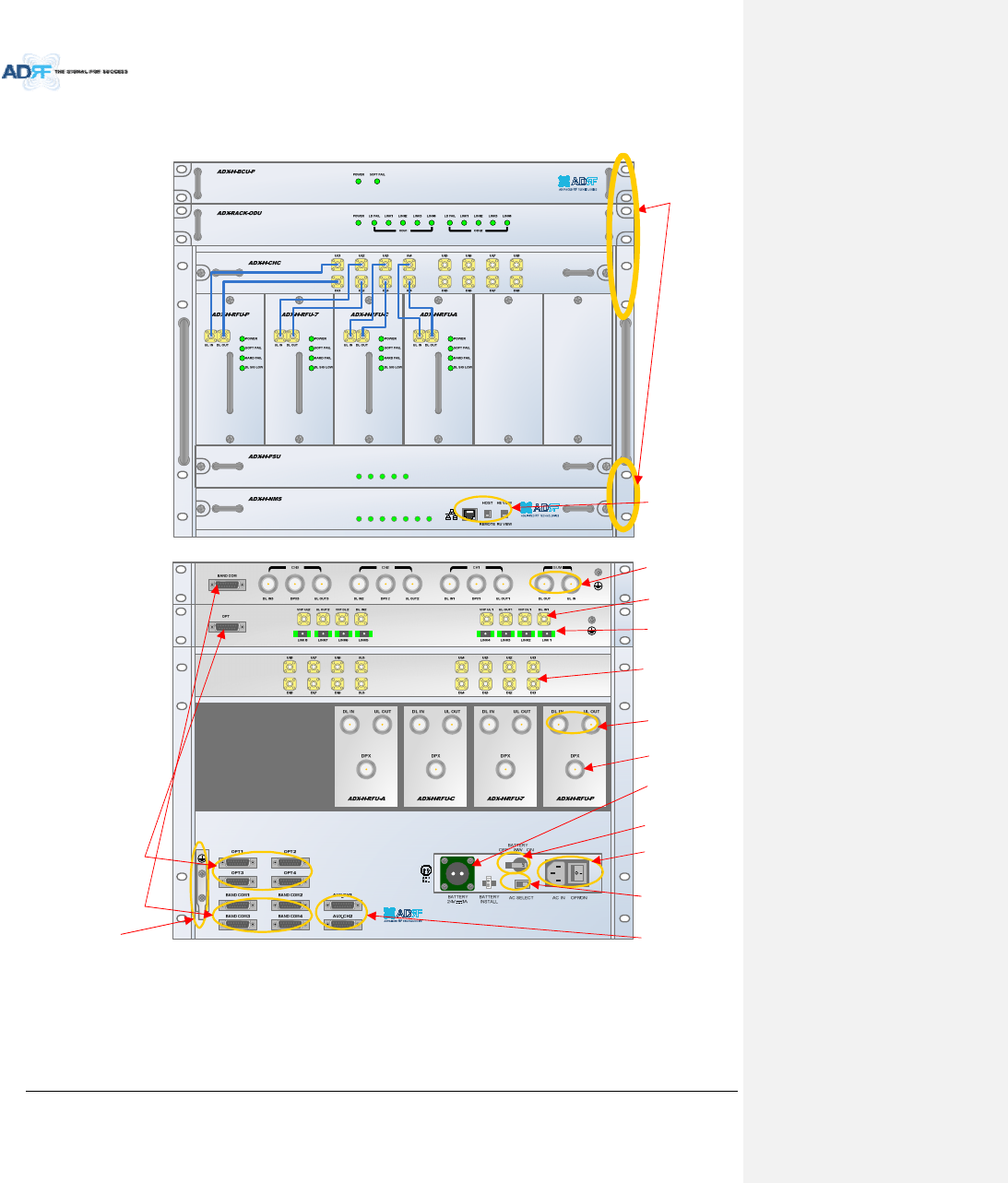Click the DL IN1 connector on the rear ODU

click(x=544, y=620)
